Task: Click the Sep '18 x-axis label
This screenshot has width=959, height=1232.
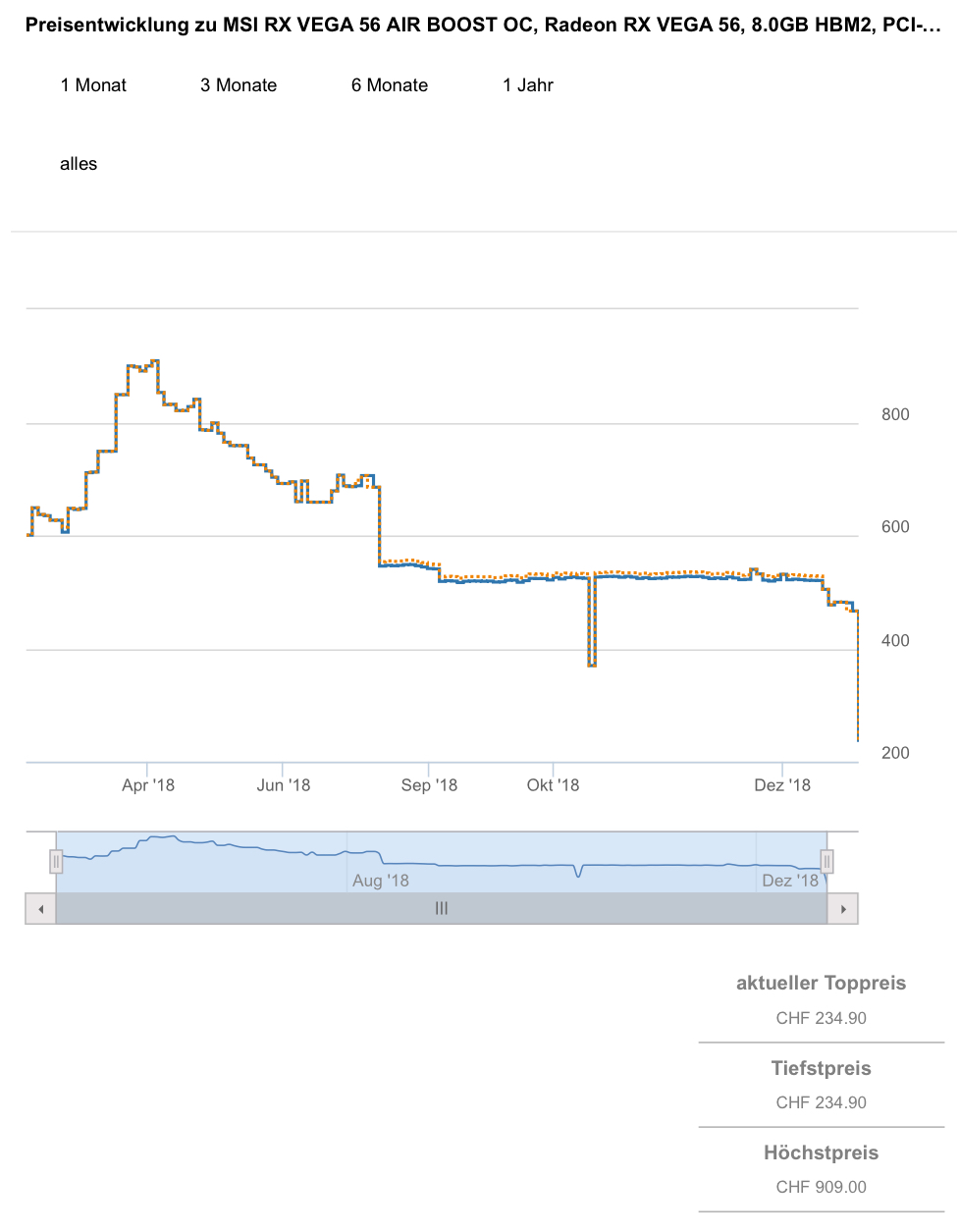Action: 429,785
